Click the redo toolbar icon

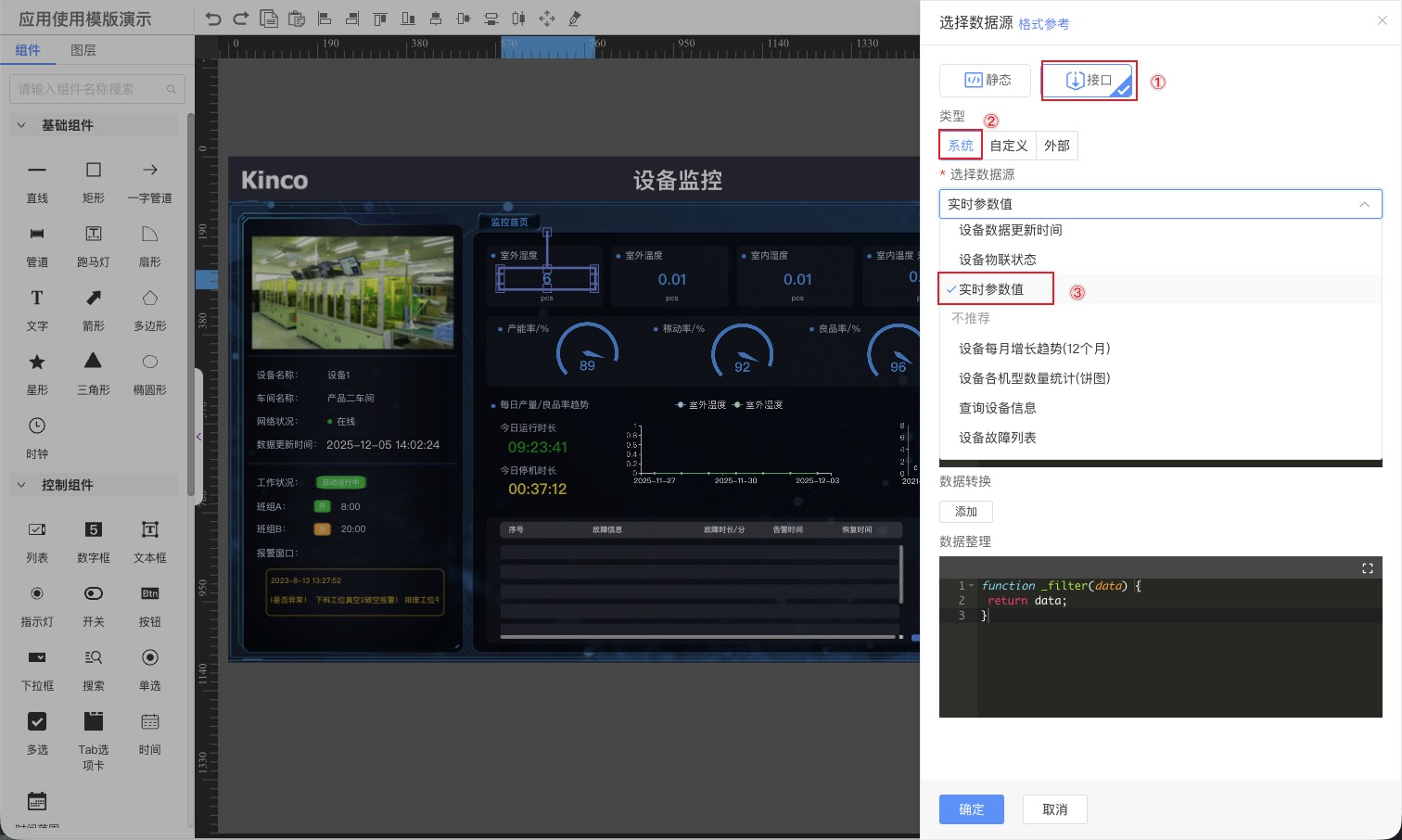[243, 18]
